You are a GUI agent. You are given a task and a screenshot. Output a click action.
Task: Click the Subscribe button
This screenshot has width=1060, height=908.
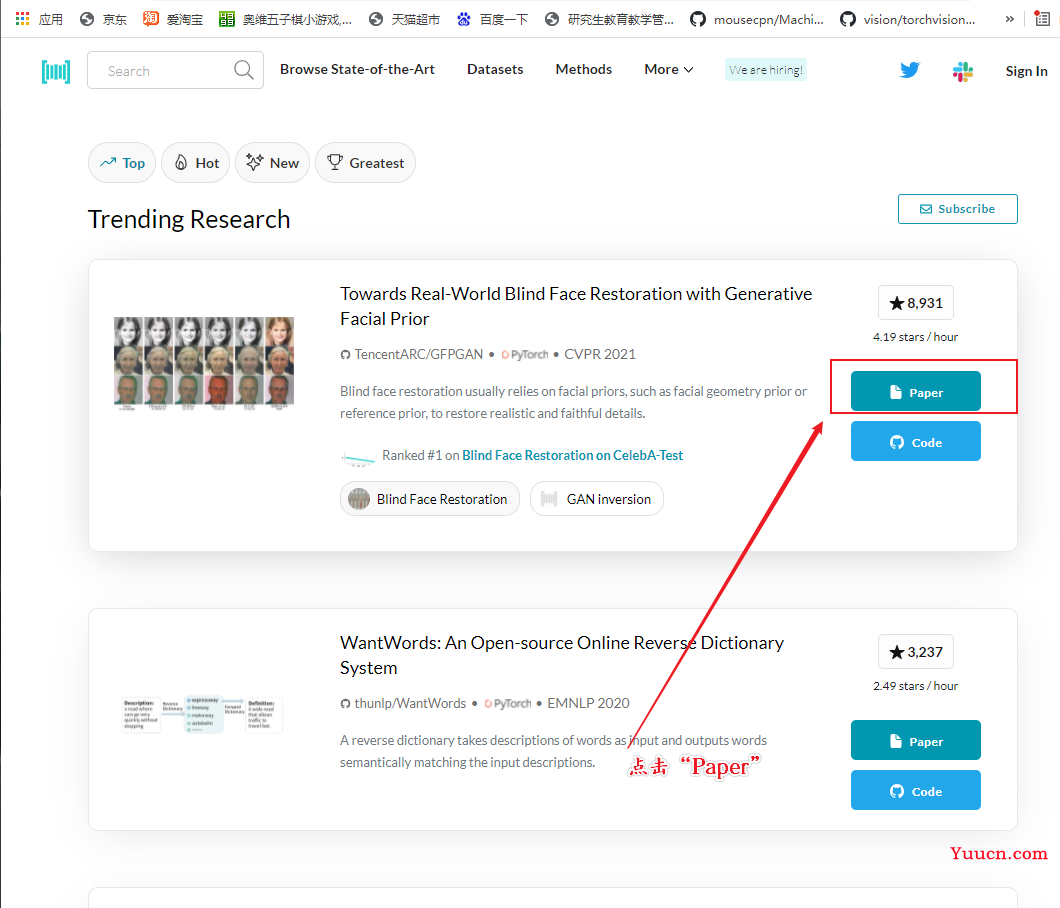pos(957,209)
